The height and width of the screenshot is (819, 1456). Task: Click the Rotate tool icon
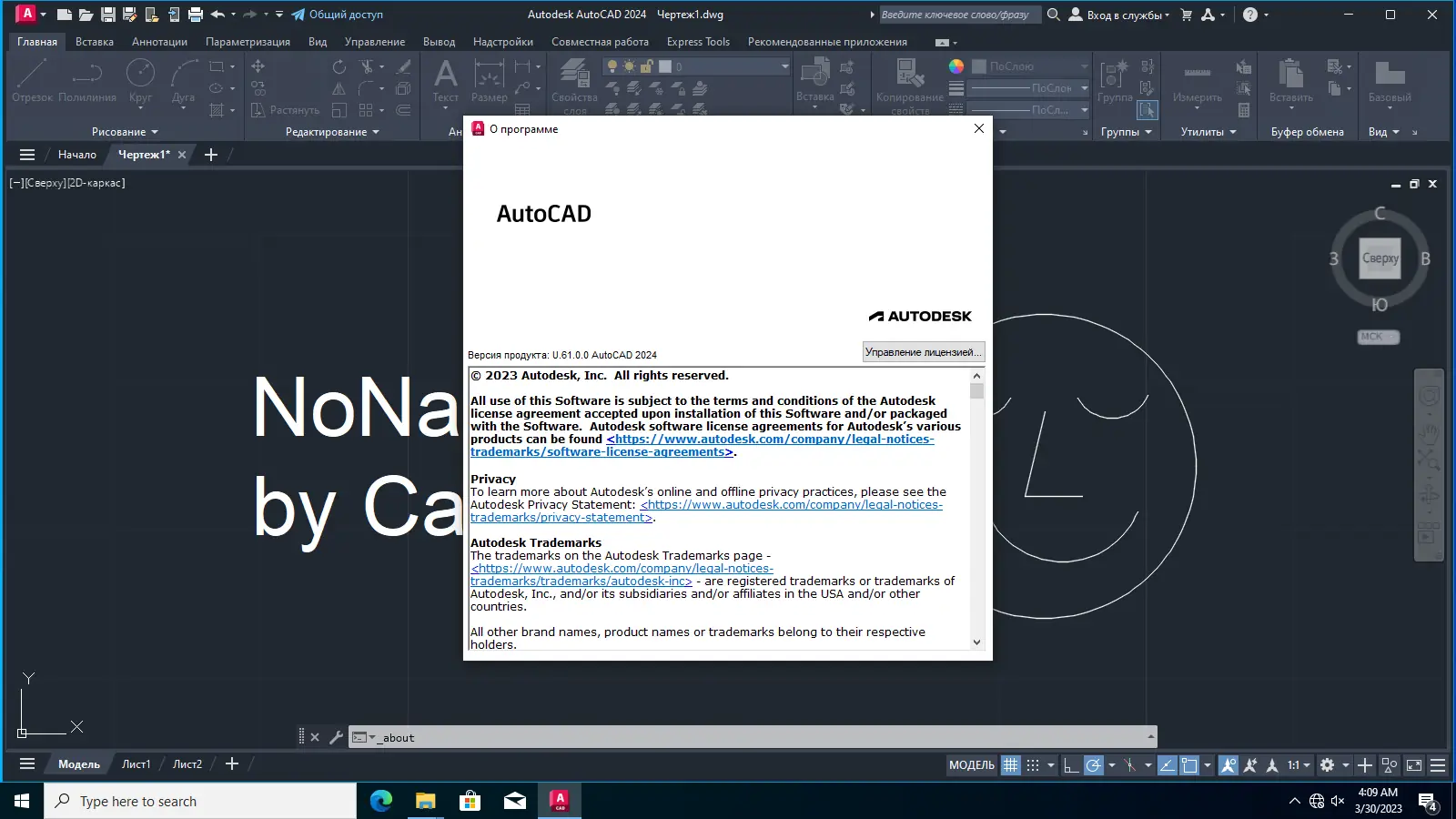339,66
